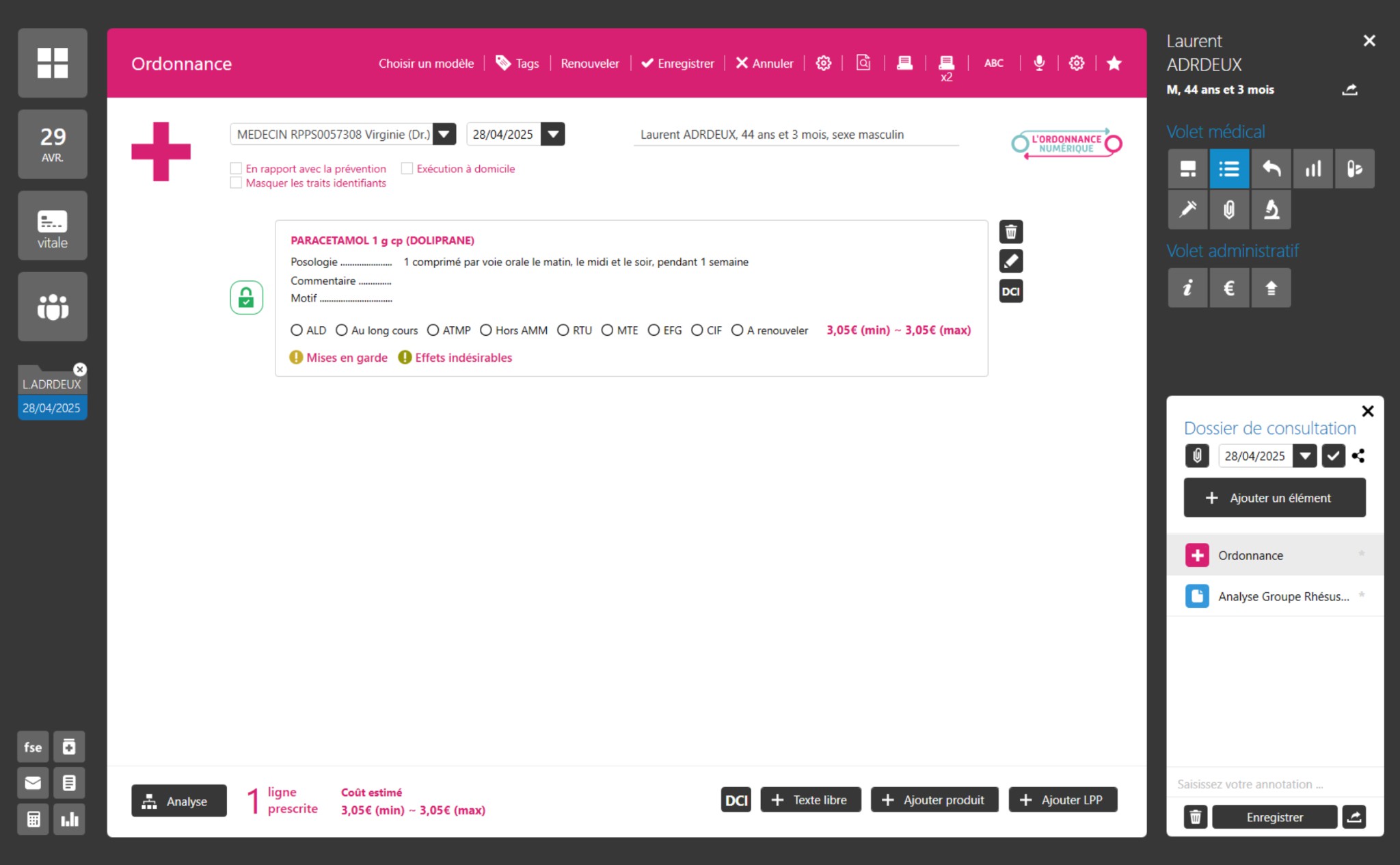
Task: Edit the Paracetamol line with pencil icon
Action: (1010, 261)
